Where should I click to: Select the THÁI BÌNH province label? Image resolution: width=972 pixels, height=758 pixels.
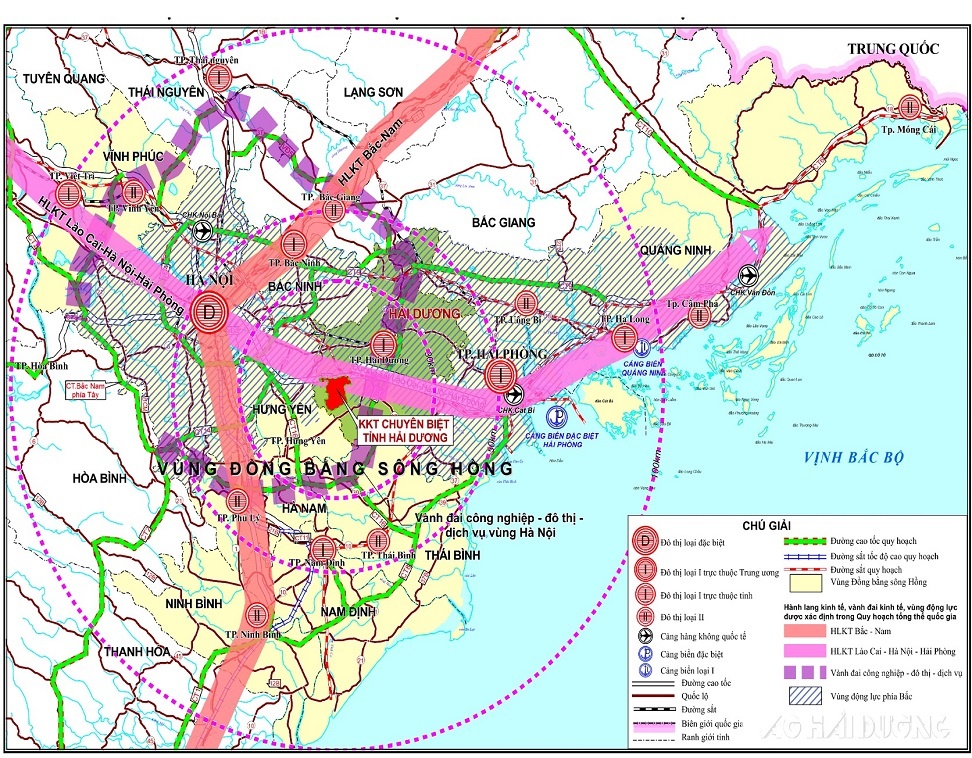[x=453, y=555]
